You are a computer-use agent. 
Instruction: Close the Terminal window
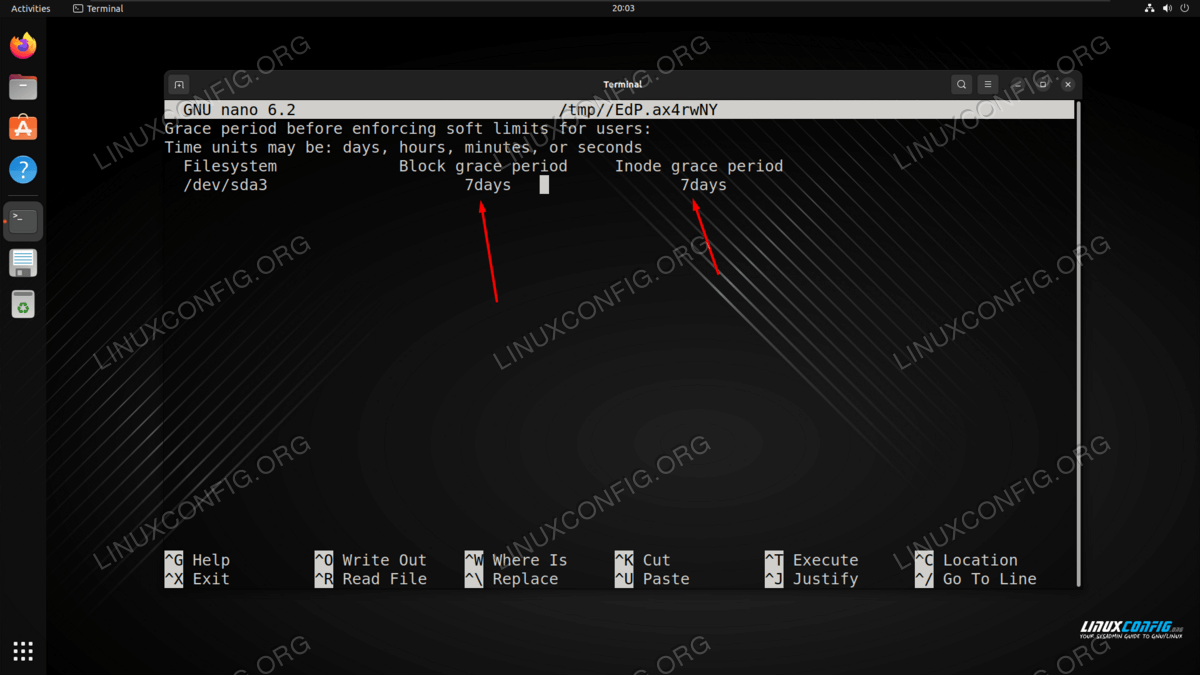[1068, 85]
